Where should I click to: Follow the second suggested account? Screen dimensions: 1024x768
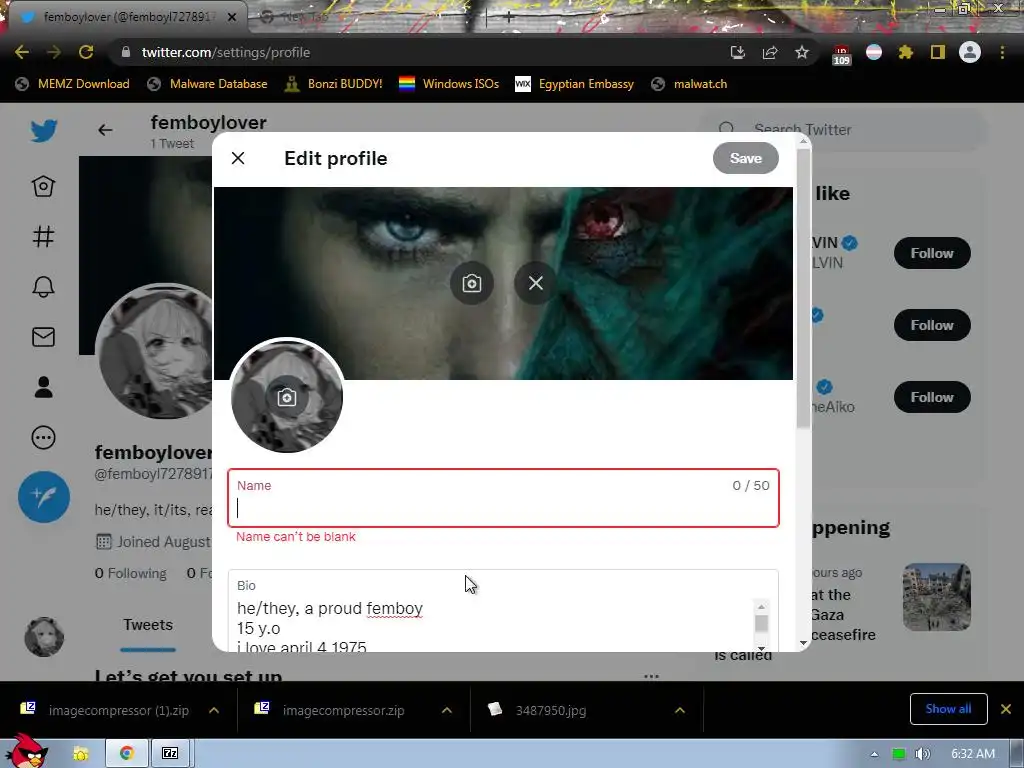pos(932,325)
